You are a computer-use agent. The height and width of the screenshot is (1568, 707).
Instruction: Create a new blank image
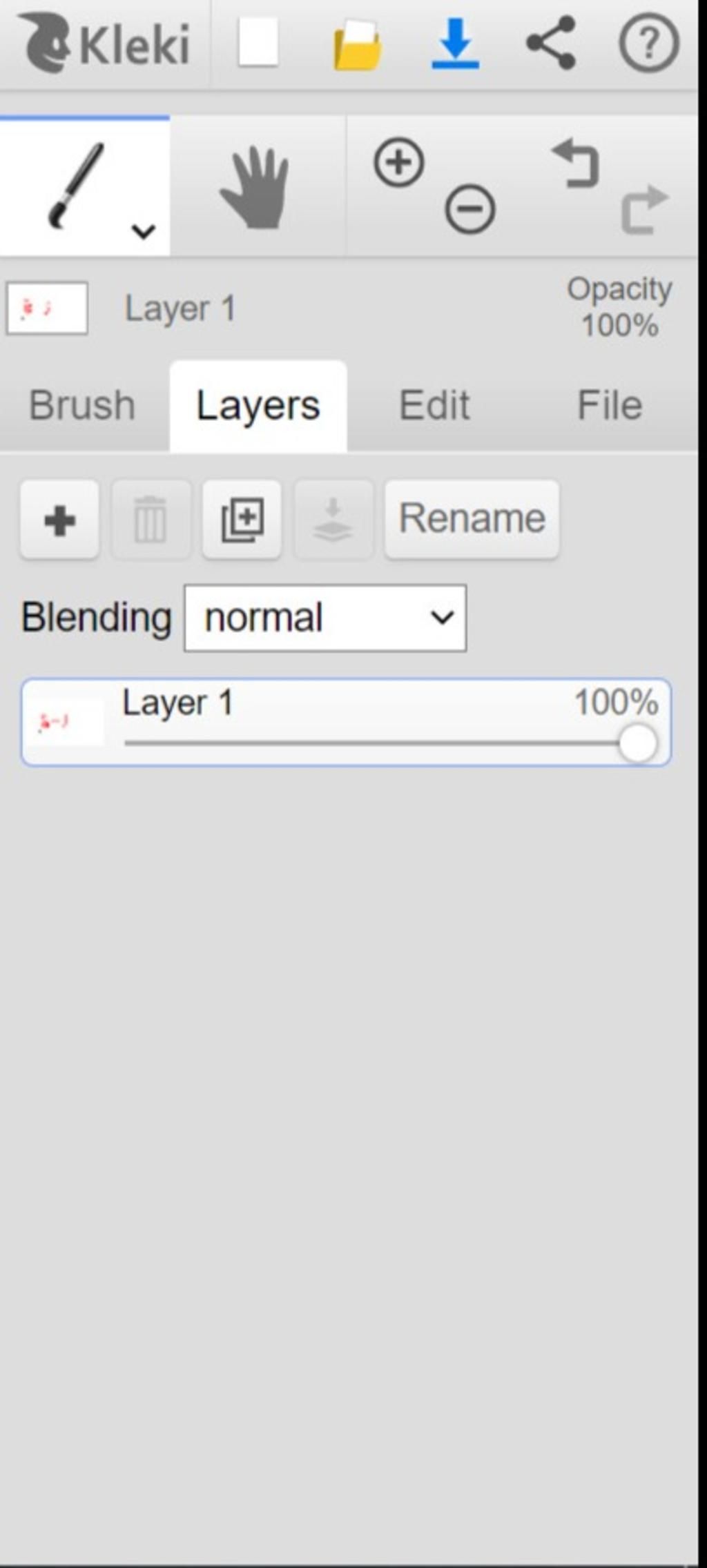pyautogui.click(x=258, y=43)
